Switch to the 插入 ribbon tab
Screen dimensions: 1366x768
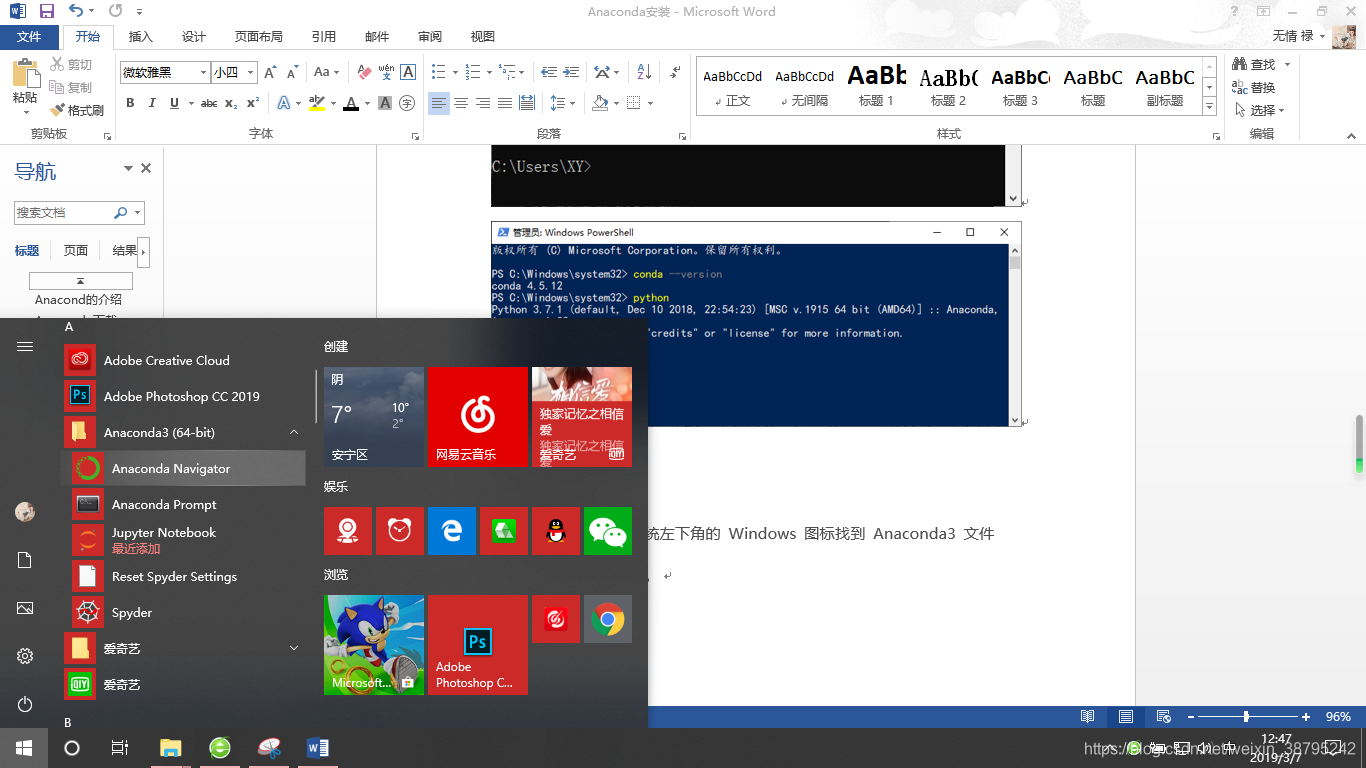141,37
